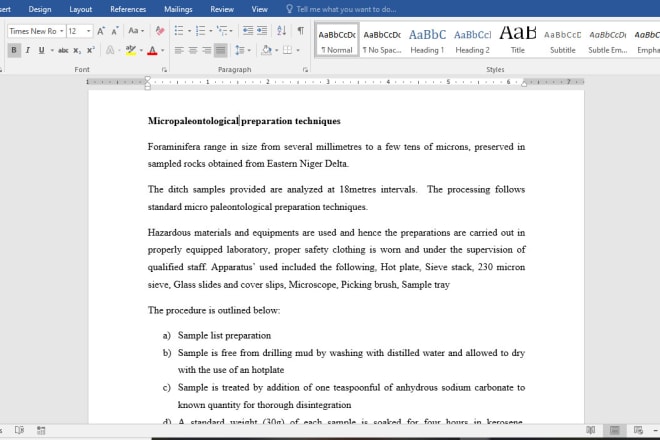660x440 pixels.
Task: Toggle Show/Hide paragraph marks
Action: coord(301,31)
